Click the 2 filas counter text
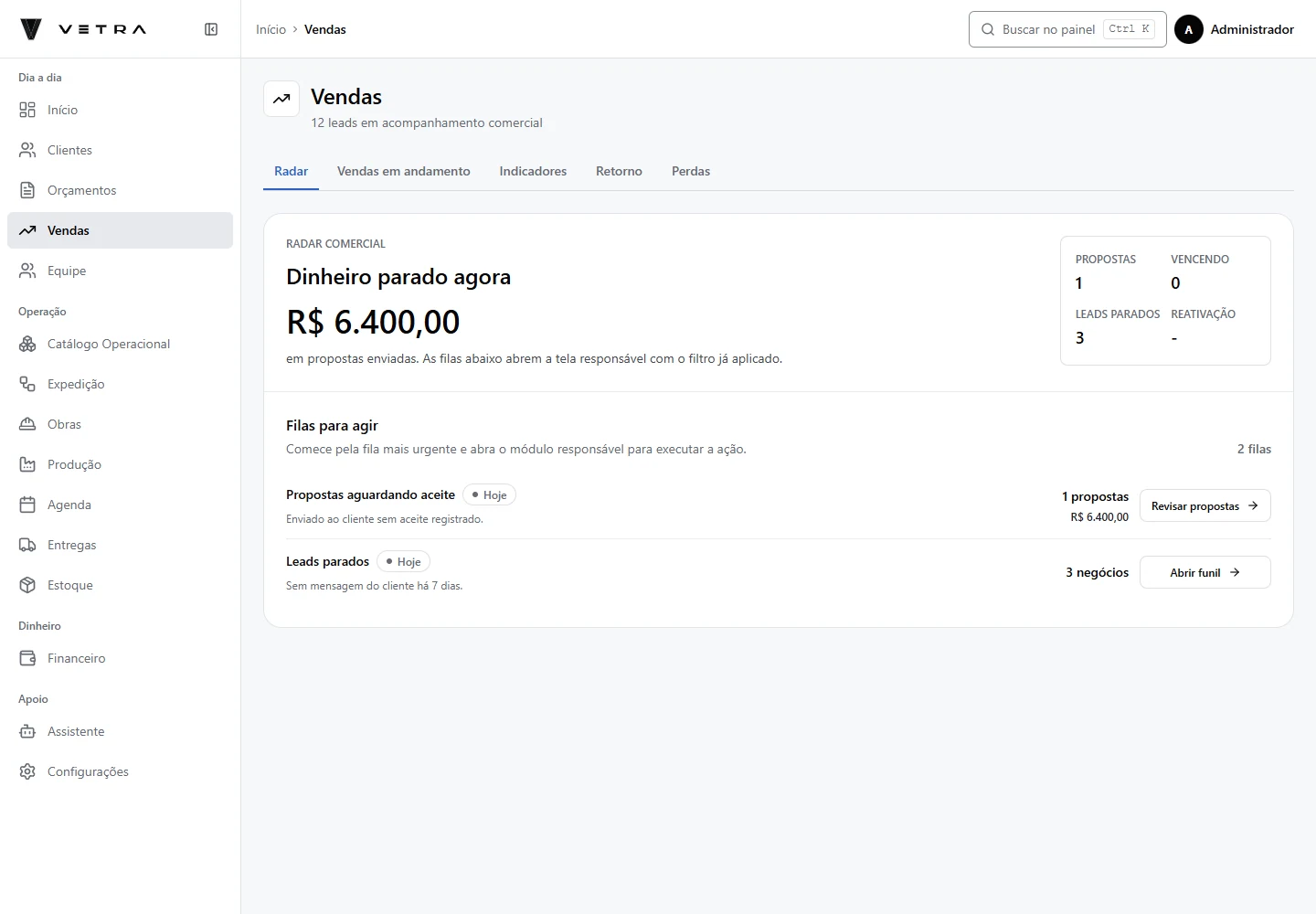Screen dimensions: 1316x914 click(1254, 449)
